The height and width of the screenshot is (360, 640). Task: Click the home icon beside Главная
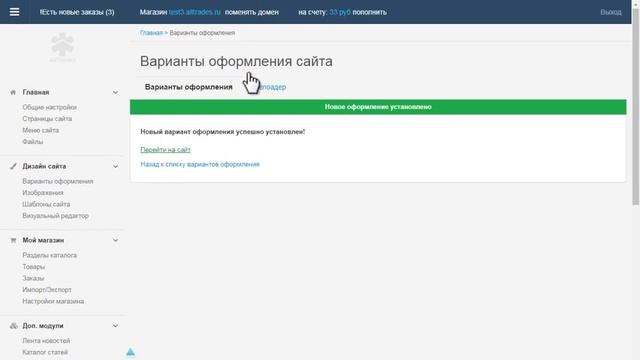click(x=13, y=92)
